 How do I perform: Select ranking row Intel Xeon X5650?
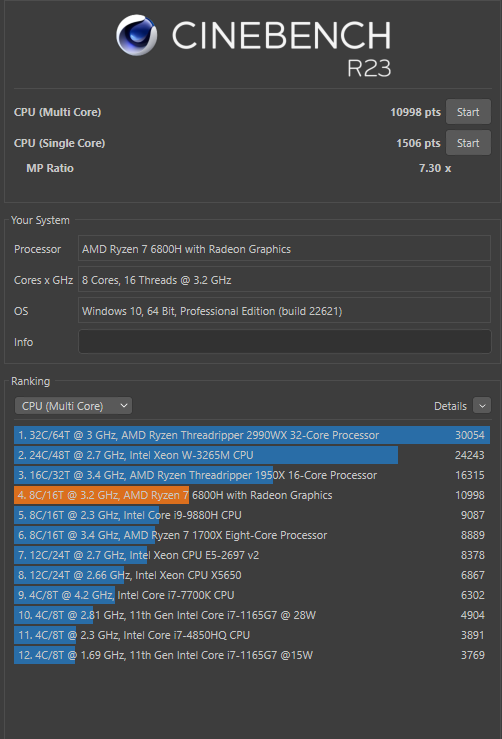tap(252, 575)
